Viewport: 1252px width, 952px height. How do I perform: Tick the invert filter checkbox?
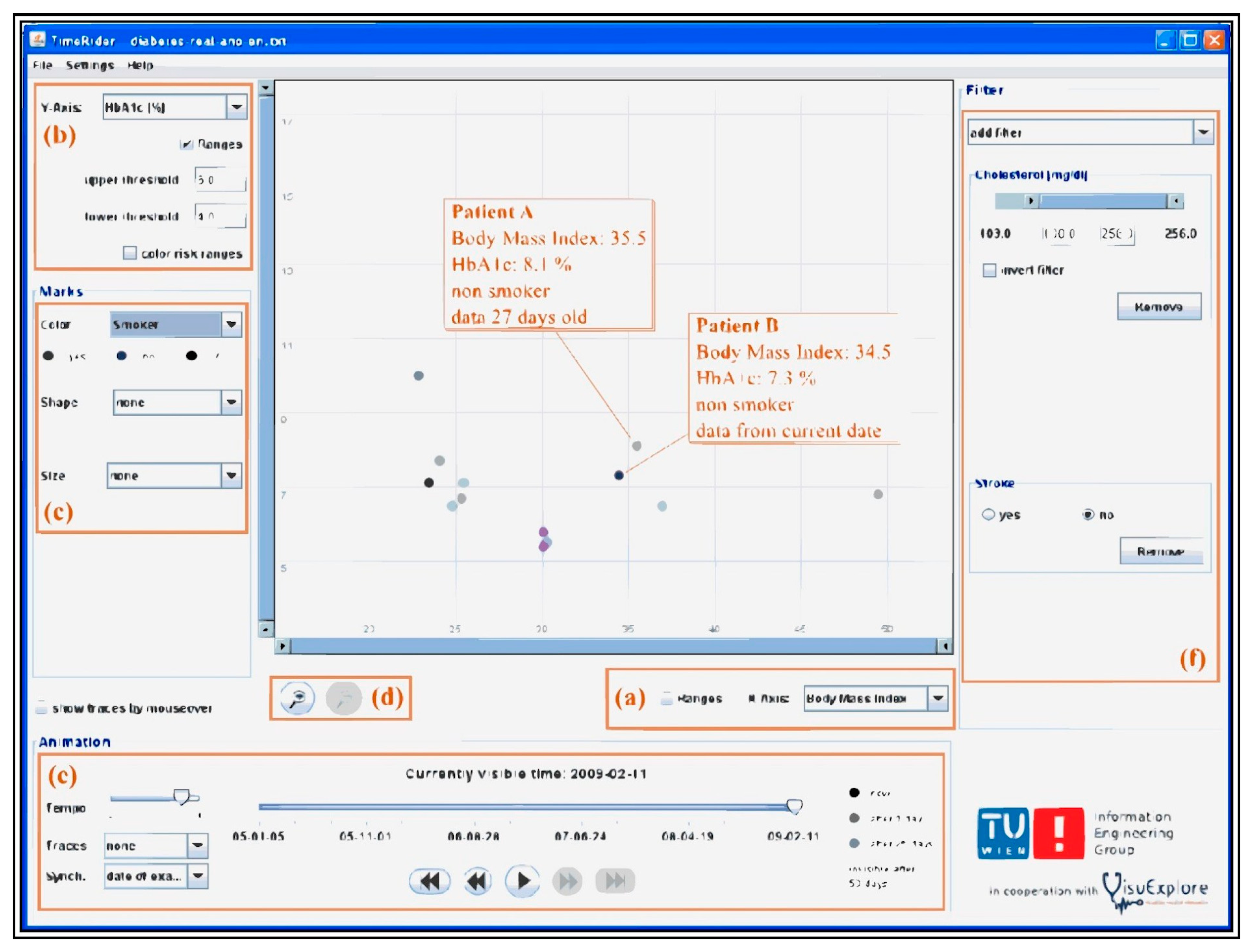coord(989,270)
